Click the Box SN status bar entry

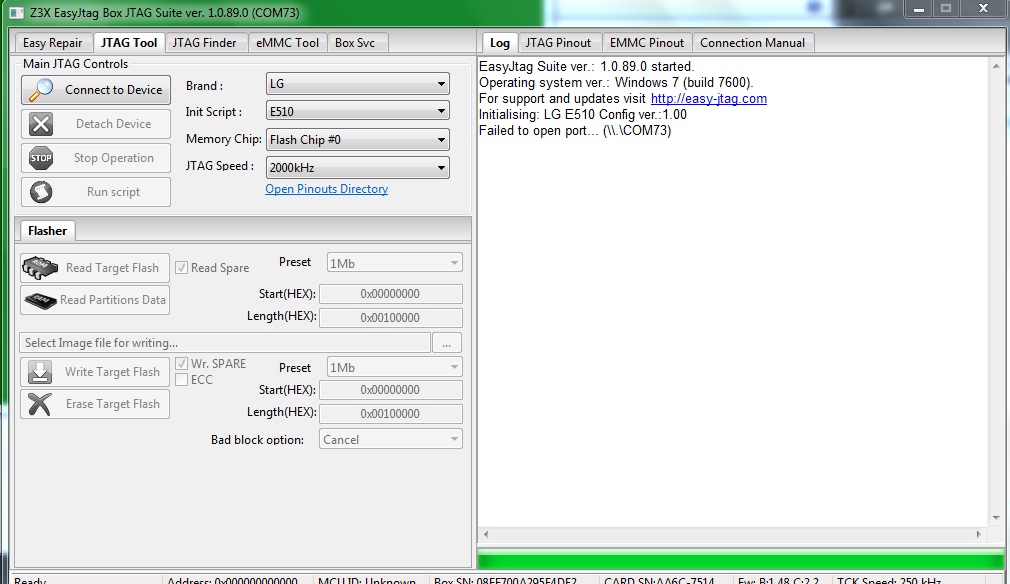coord(506,580)
